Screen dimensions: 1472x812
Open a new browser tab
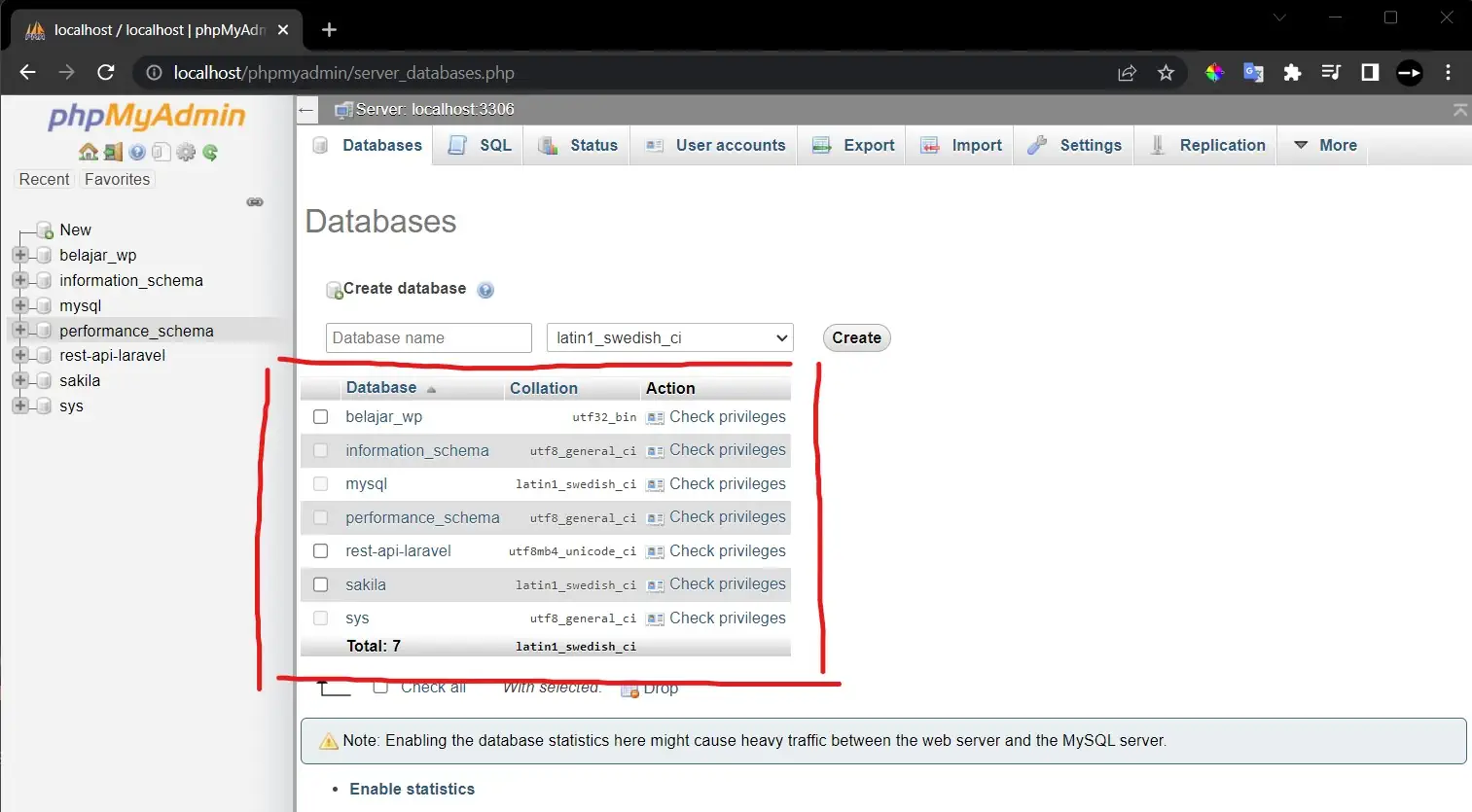(329, 30)
